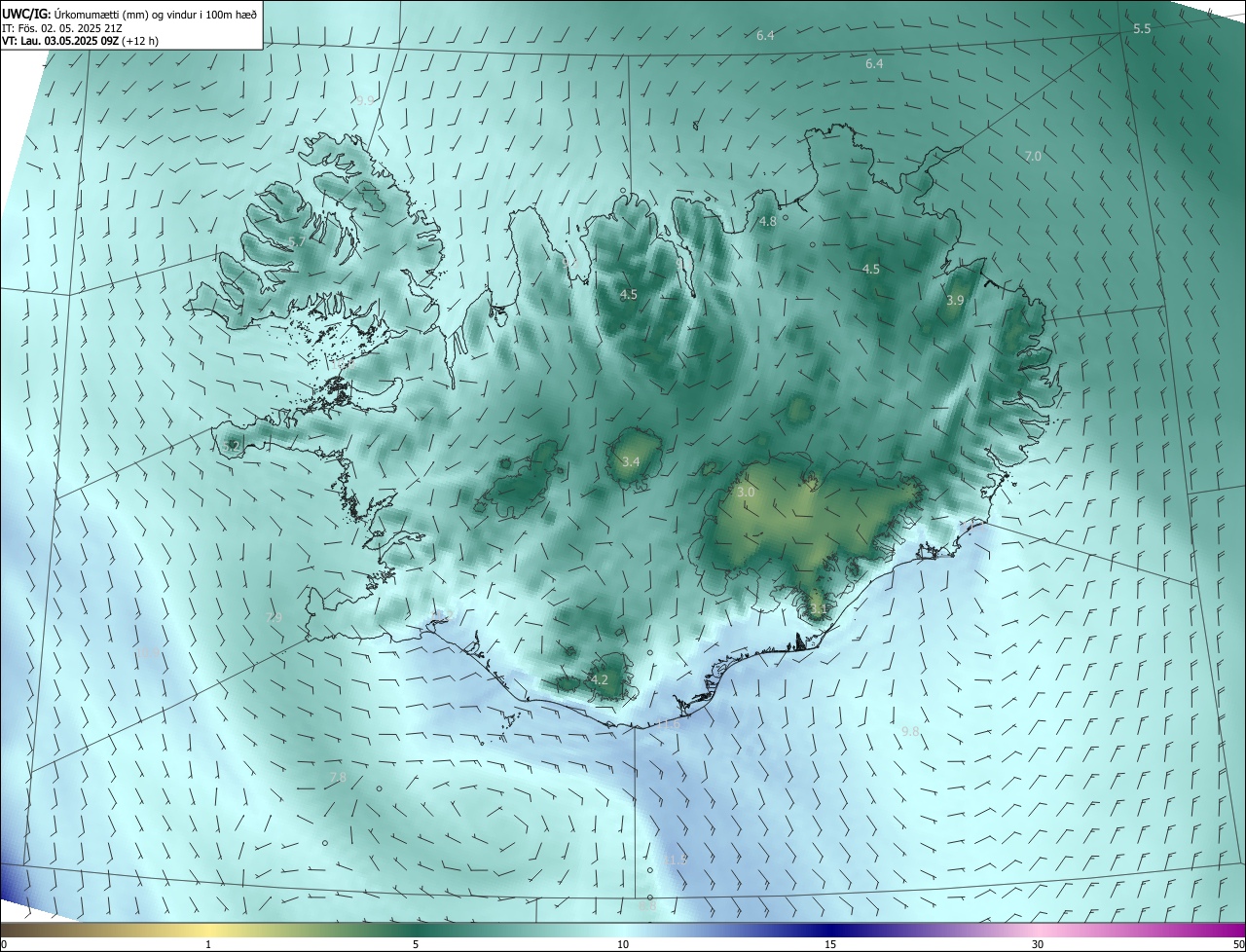Click the 9.8 value label over the sea
Viewport: 1246px width, 952px height.
pyautogui.click(x=910, y=731)
